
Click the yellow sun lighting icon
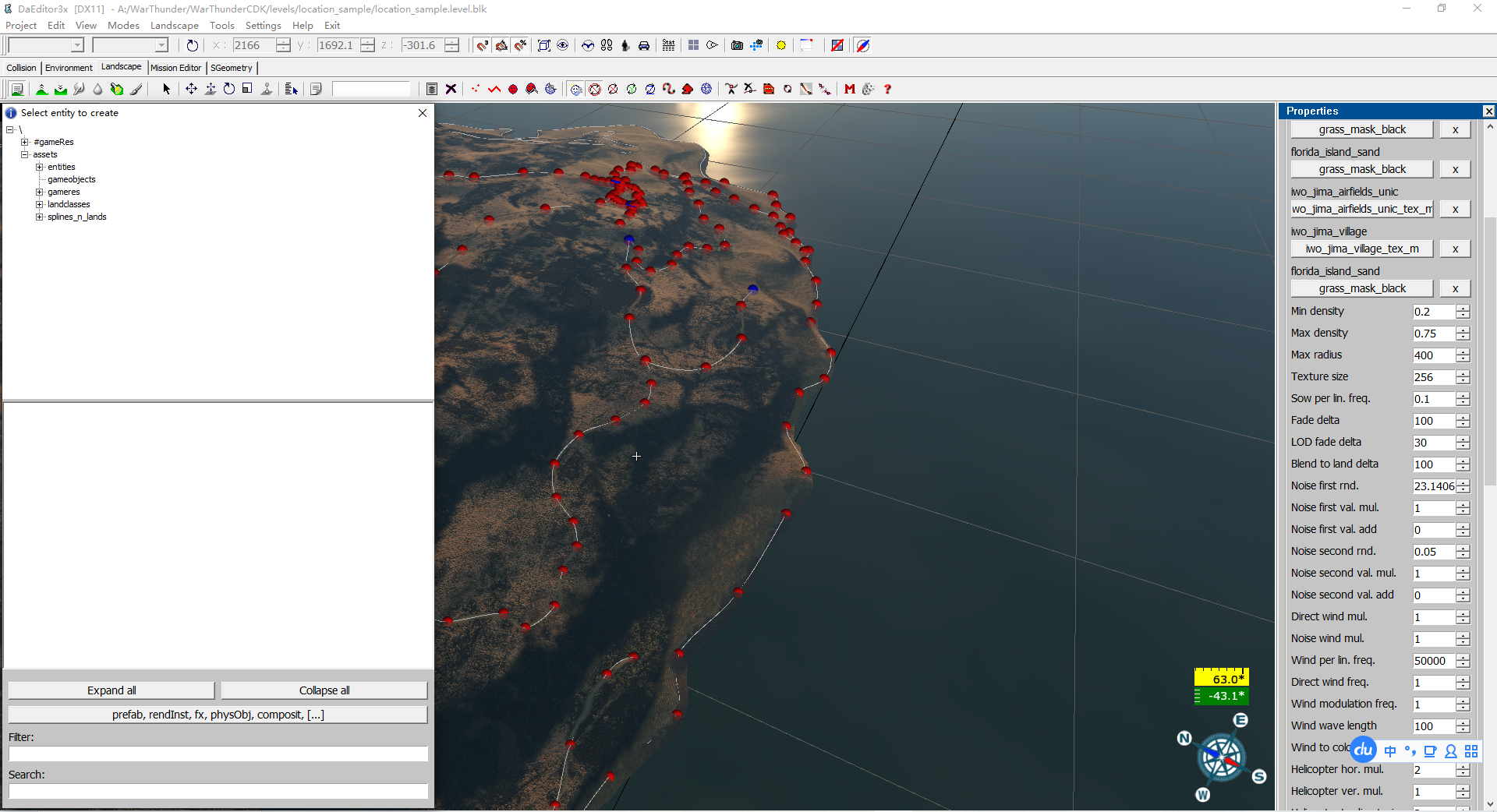pos(780,45)
